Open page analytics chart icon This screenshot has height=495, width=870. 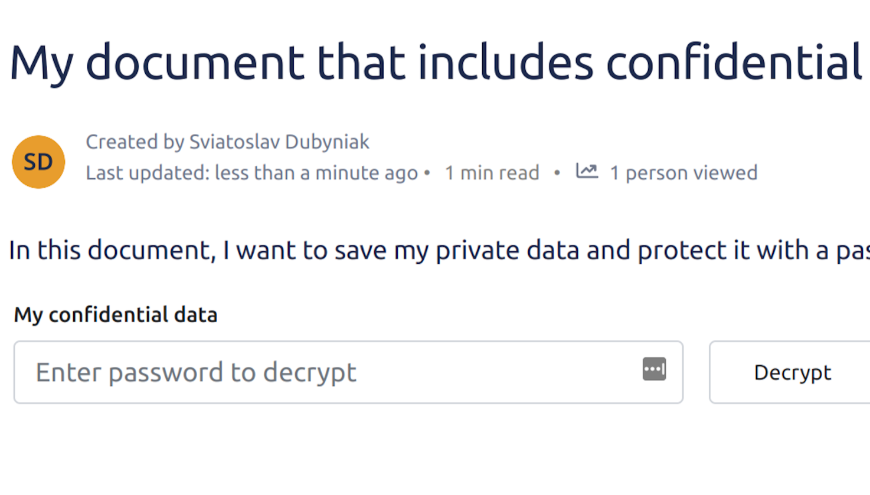(x=587, y=172)
